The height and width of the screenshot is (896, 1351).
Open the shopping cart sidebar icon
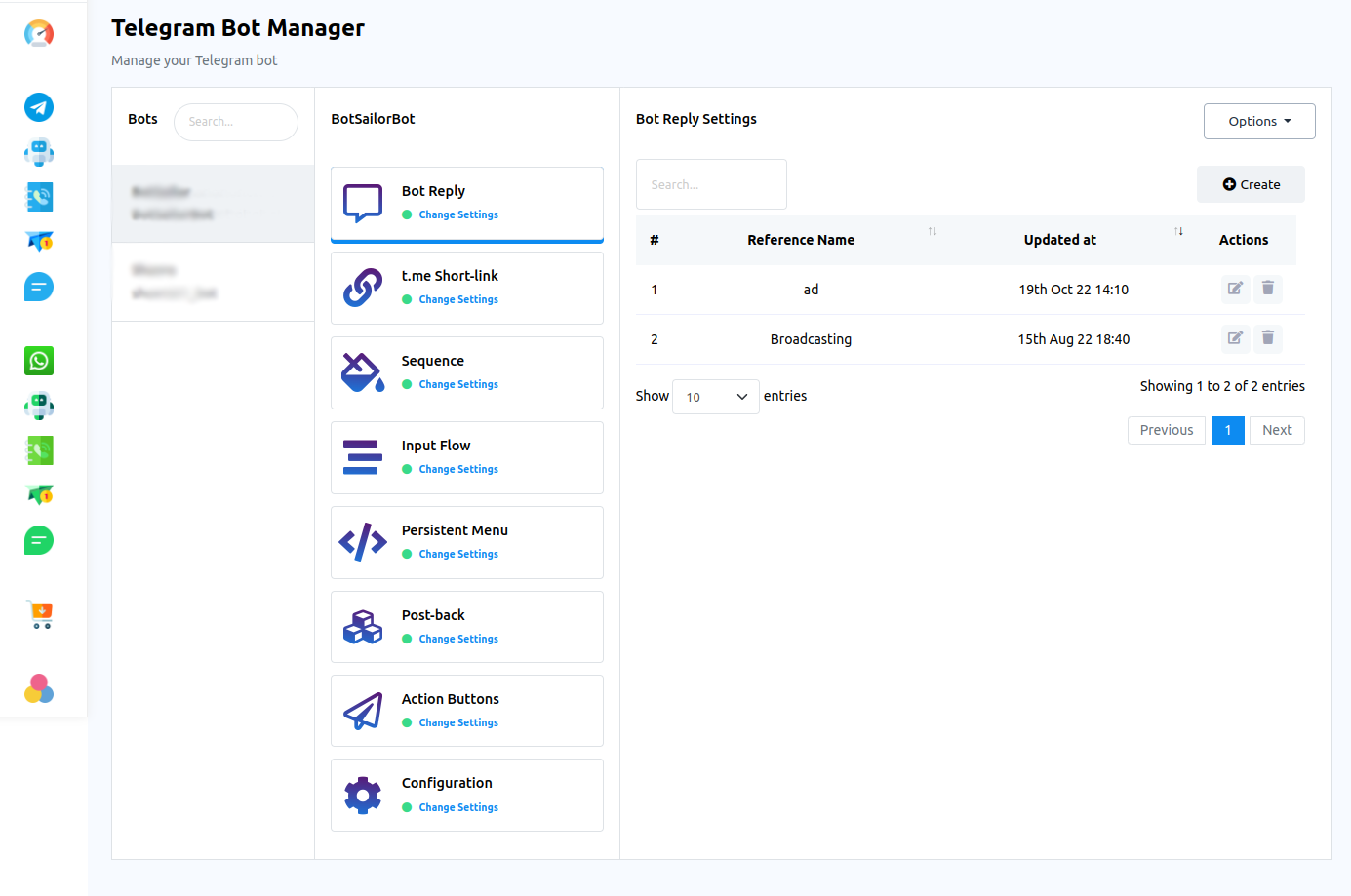(40, 614)
